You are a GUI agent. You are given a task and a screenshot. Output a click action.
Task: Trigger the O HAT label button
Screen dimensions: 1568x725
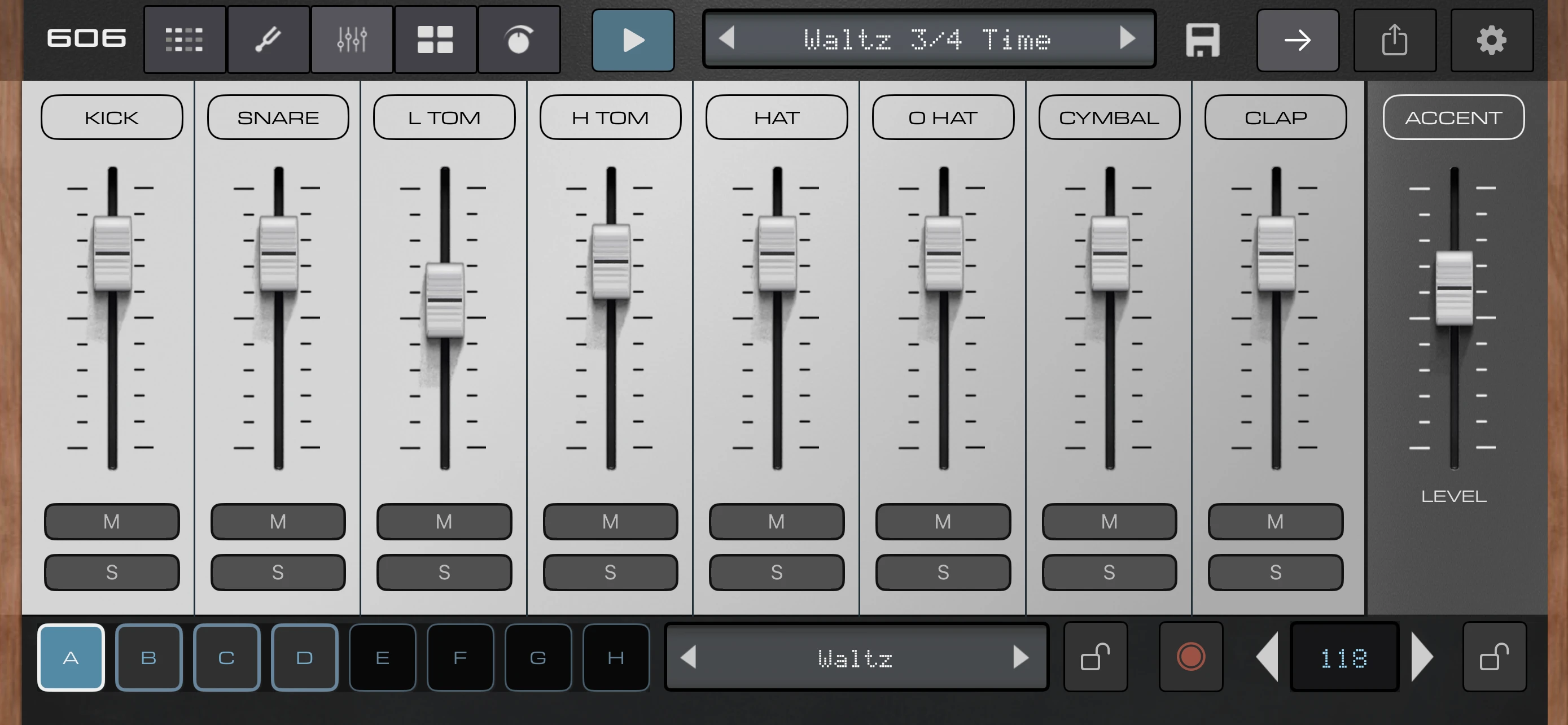943,117
